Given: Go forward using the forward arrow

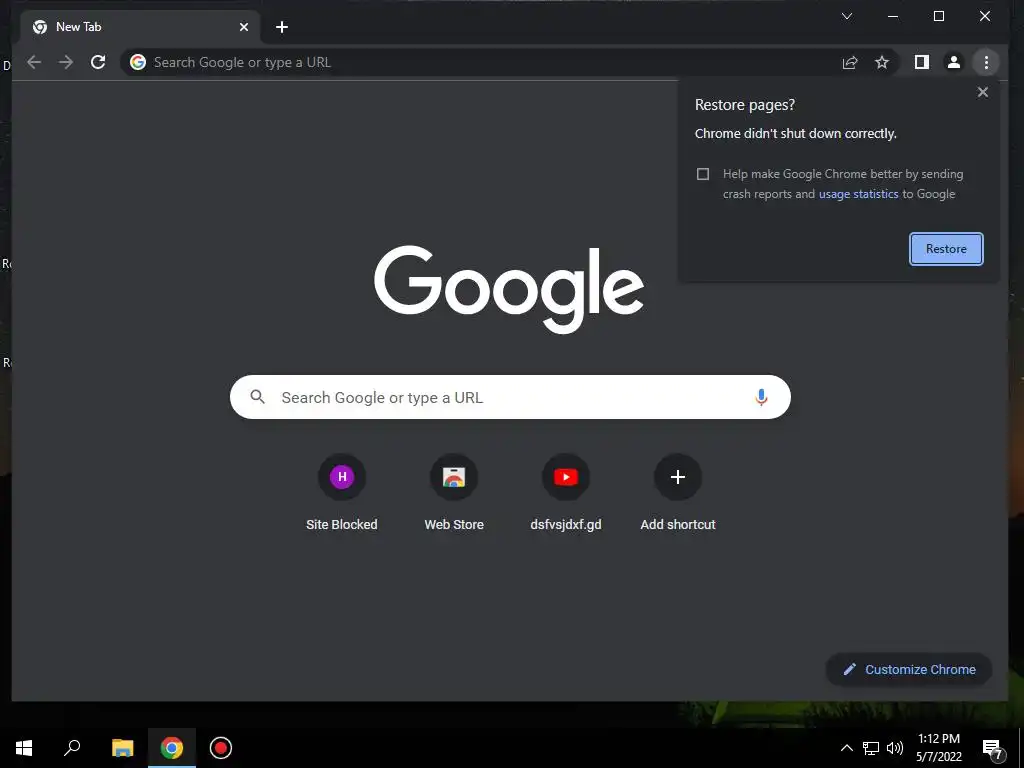Looking at the screenshot, I should coord(66,62).
